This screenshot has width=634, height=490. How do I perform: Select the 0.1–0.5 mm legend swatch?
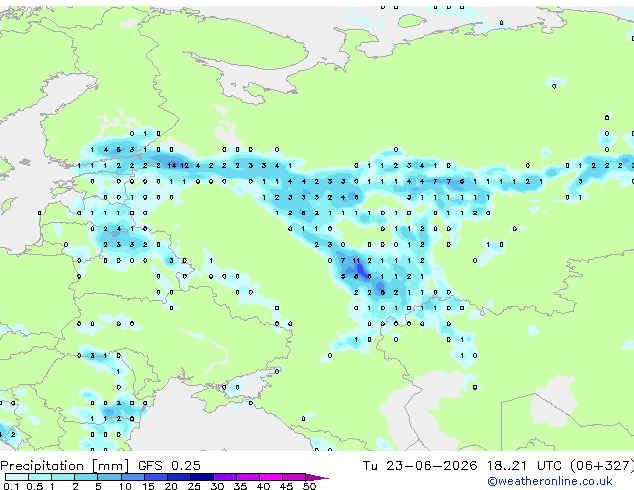(17, 477)
